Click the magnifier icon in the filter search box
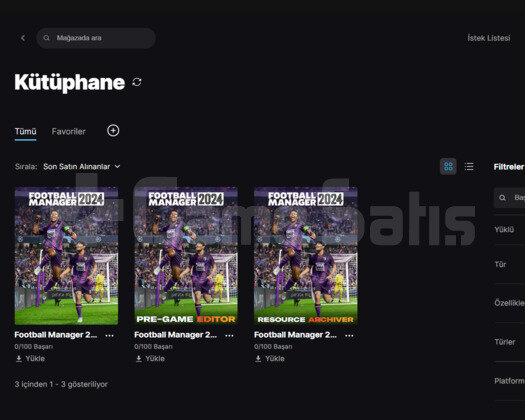 (x=502, y=198)
